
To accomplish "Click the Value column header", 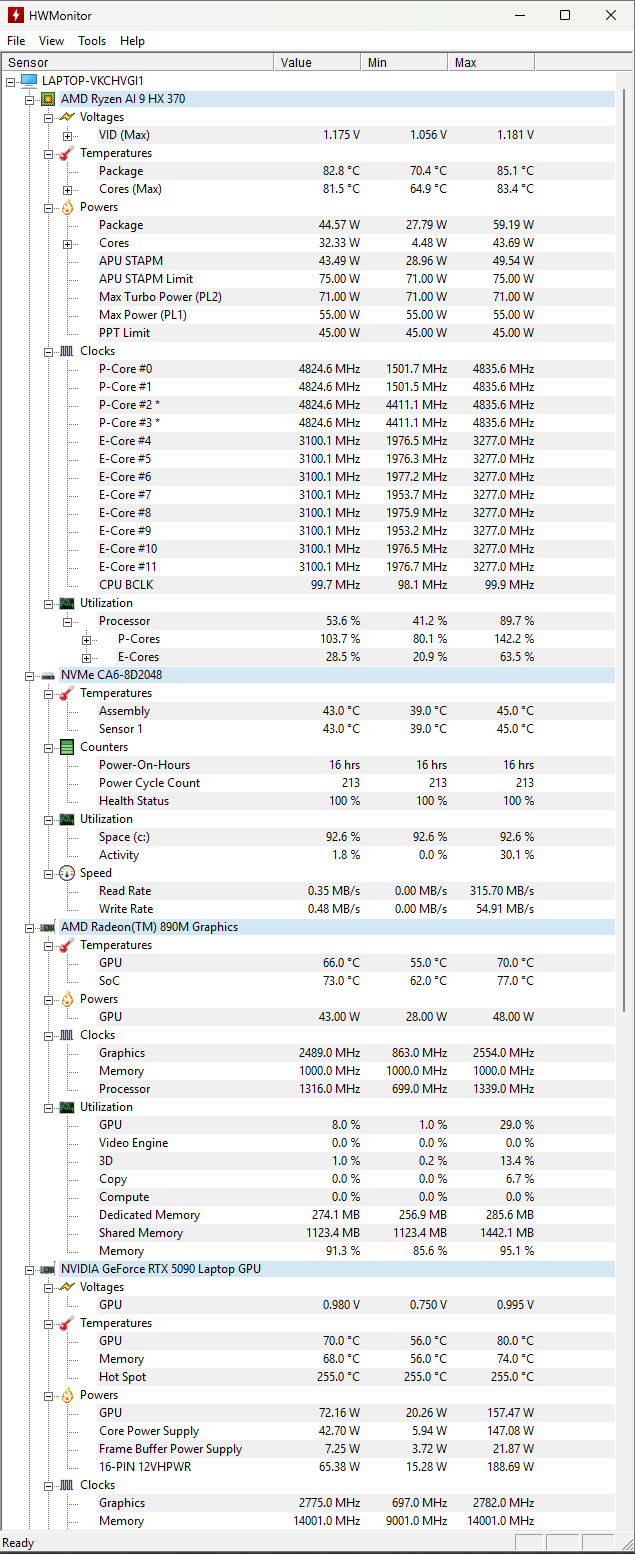I will point(317,62).
